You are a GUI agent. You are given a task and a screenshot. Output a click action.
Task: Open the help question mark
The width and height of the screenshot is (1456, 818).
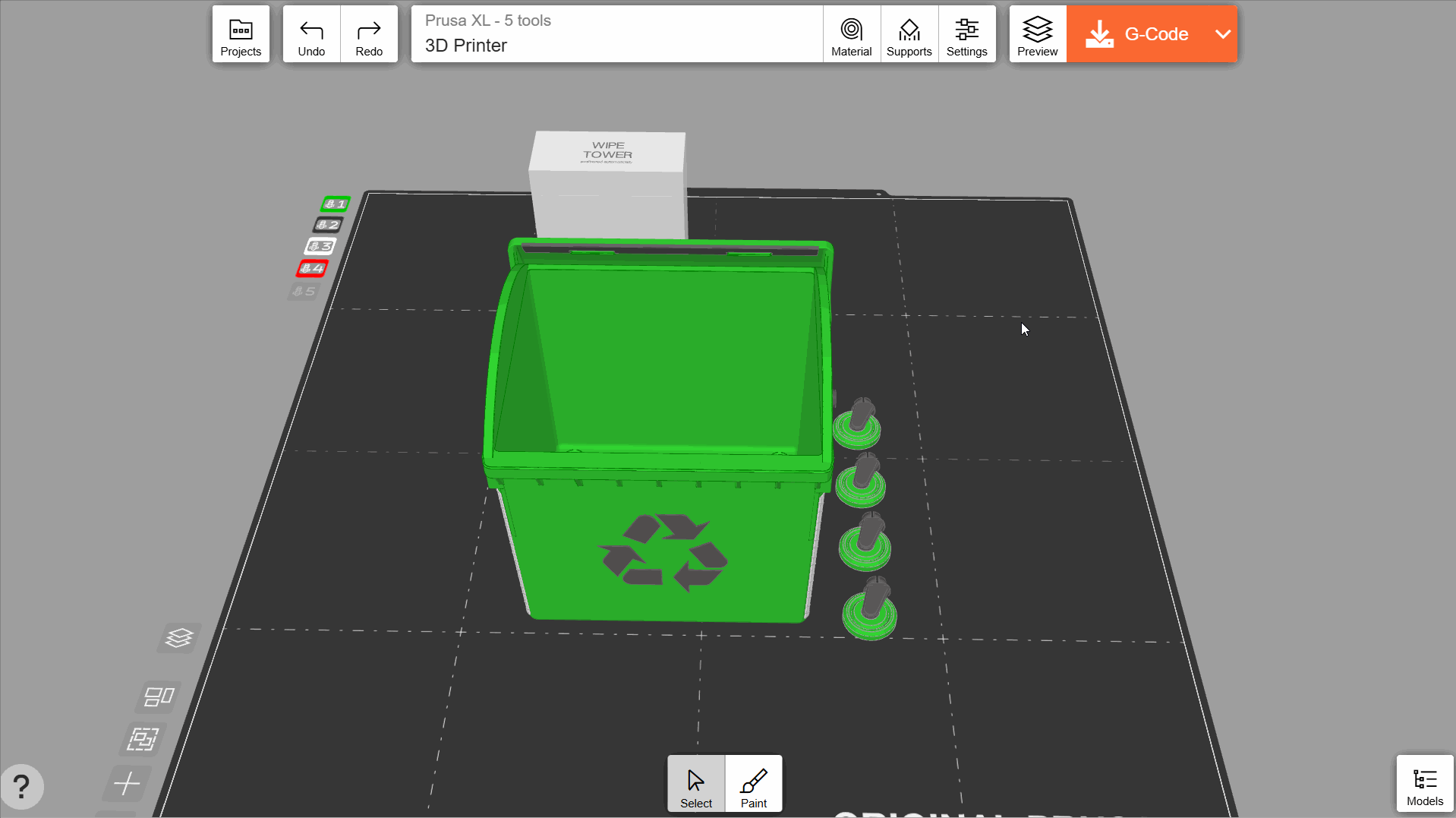22,786
